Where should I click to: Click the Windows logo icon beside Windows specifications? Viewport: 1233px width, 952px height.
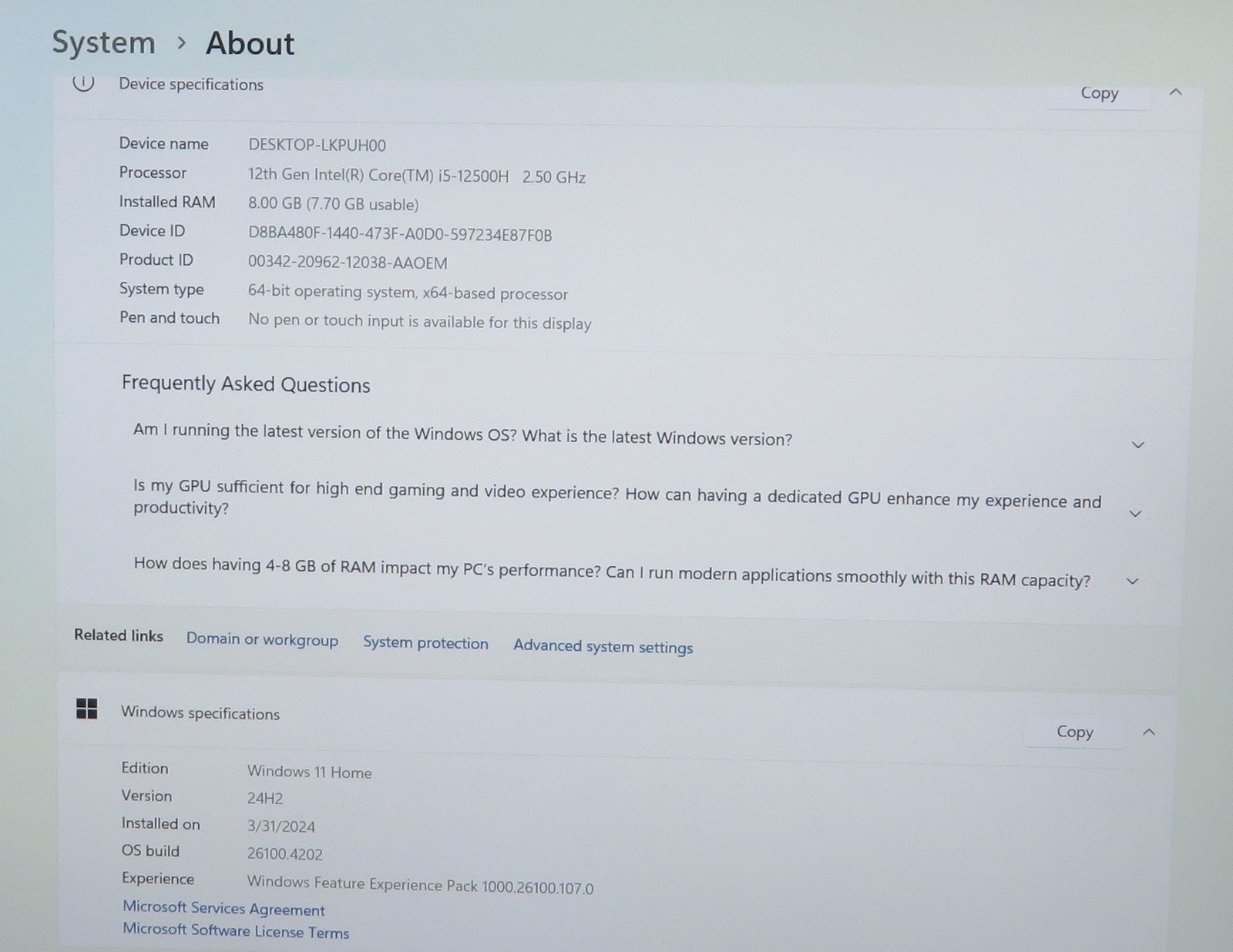coord(87,709)
